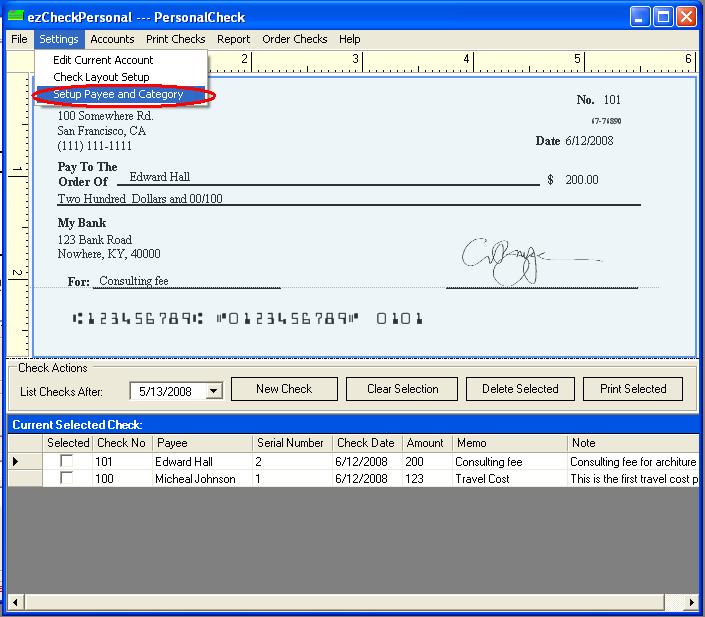Click the Serial Number column header
705x617 pixels.
292,443
